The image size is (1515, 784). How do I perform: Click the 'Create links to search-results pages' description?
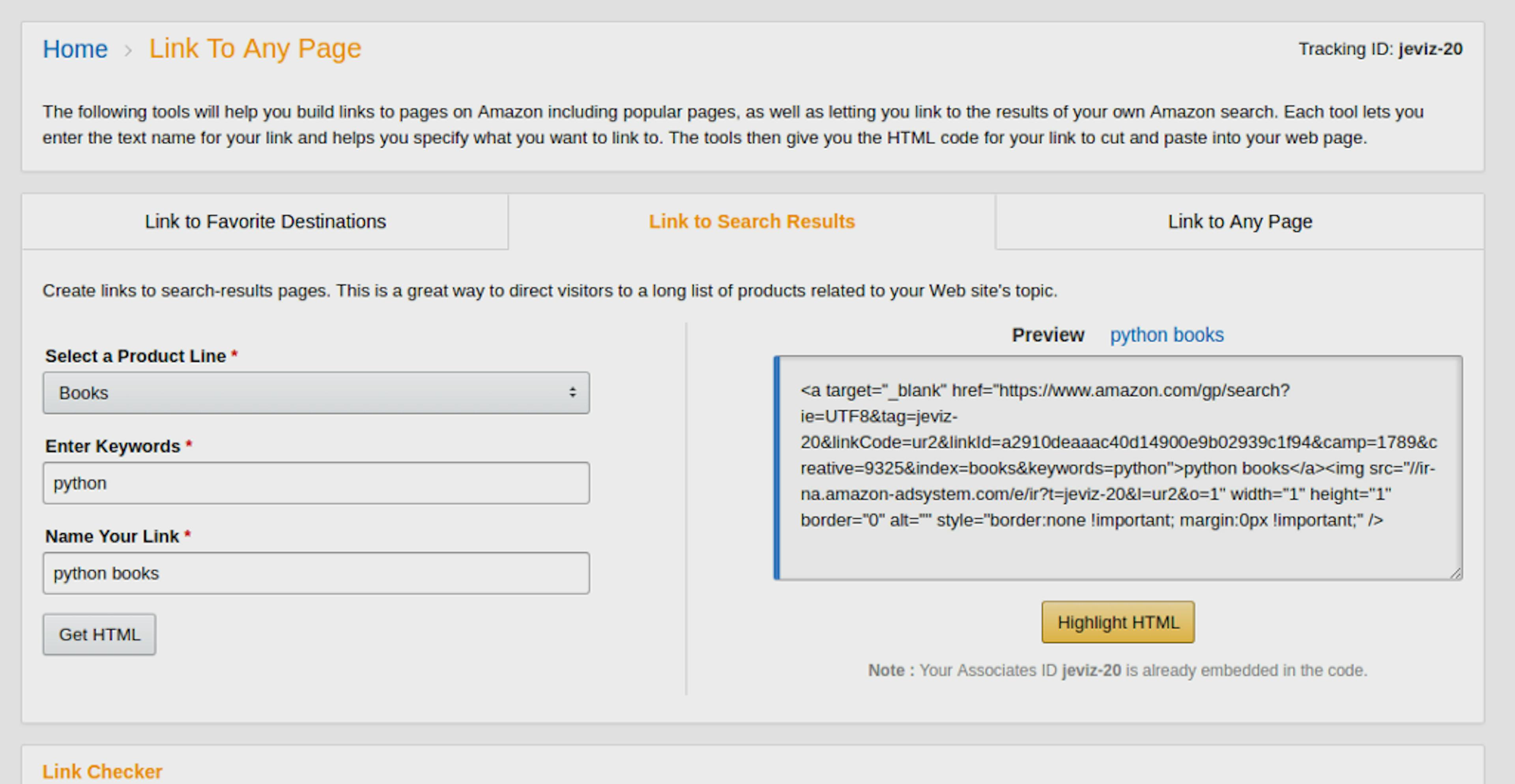[x=550, y=291]
